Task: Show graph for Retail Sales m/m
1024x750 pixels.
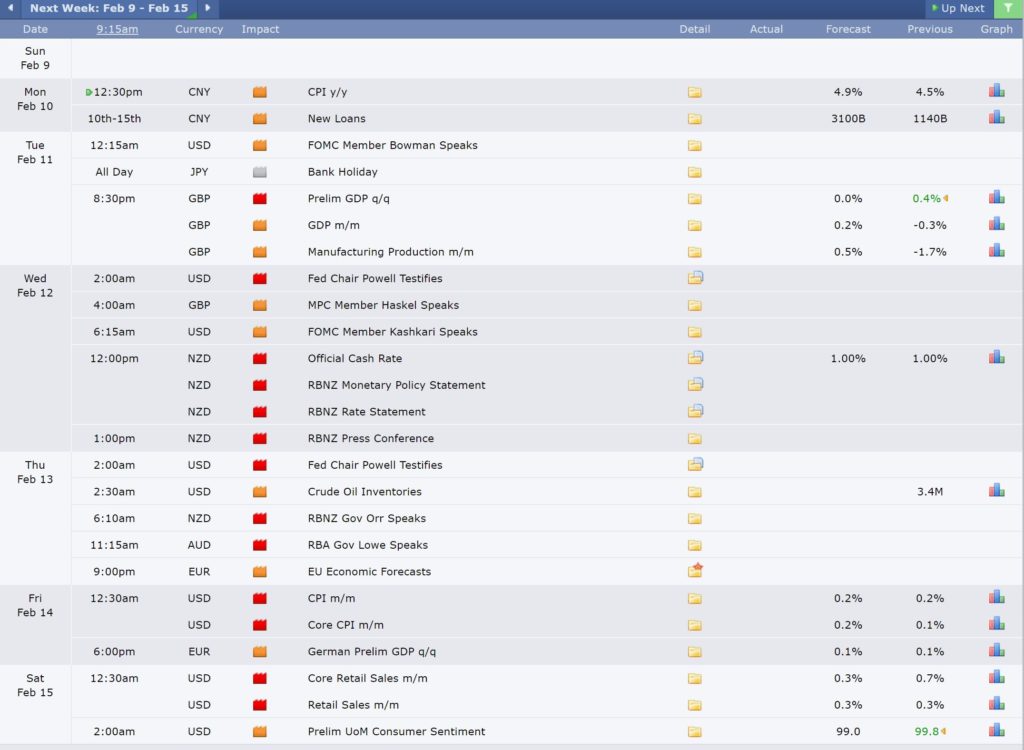Action: click(997, 704)
